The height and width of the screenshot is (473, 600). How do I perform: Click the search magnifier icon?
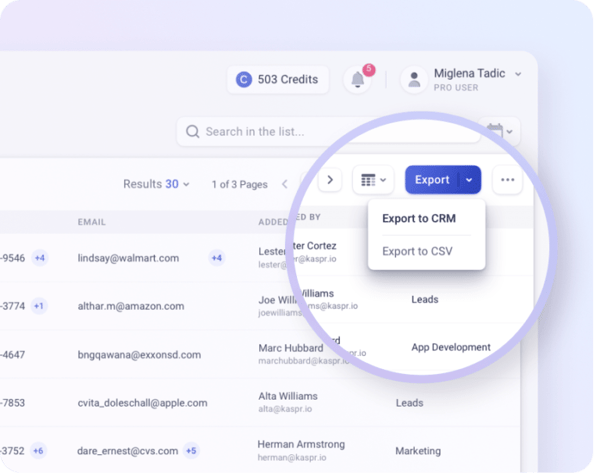(x=192, y=132)
